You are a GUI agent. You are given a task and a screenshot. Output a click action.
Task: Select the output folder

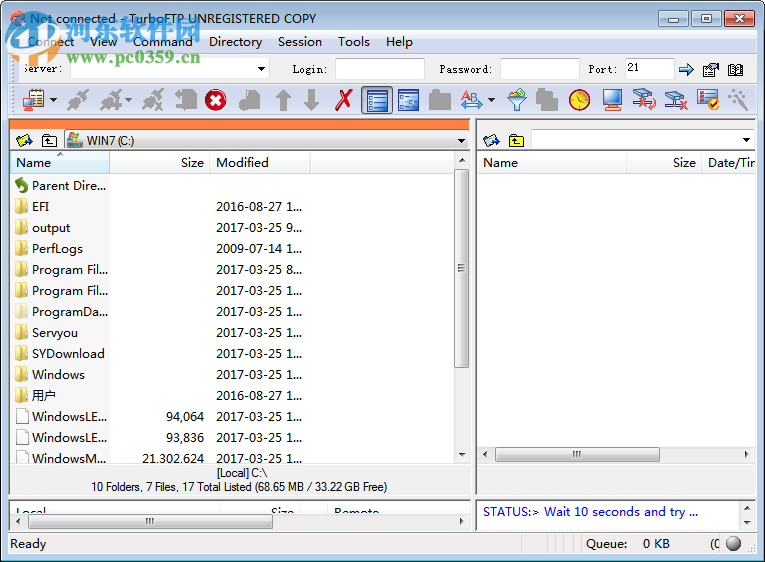click(x=42, y=228)
